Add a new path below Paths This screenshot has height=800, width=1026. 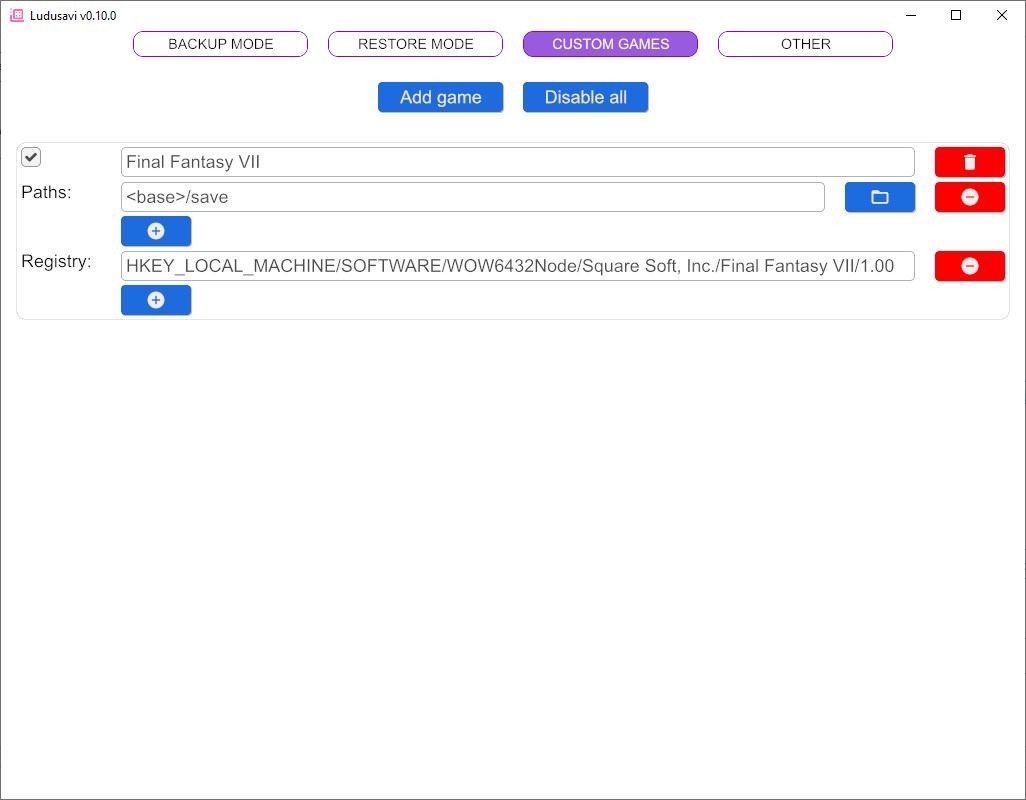pos(156,231)
